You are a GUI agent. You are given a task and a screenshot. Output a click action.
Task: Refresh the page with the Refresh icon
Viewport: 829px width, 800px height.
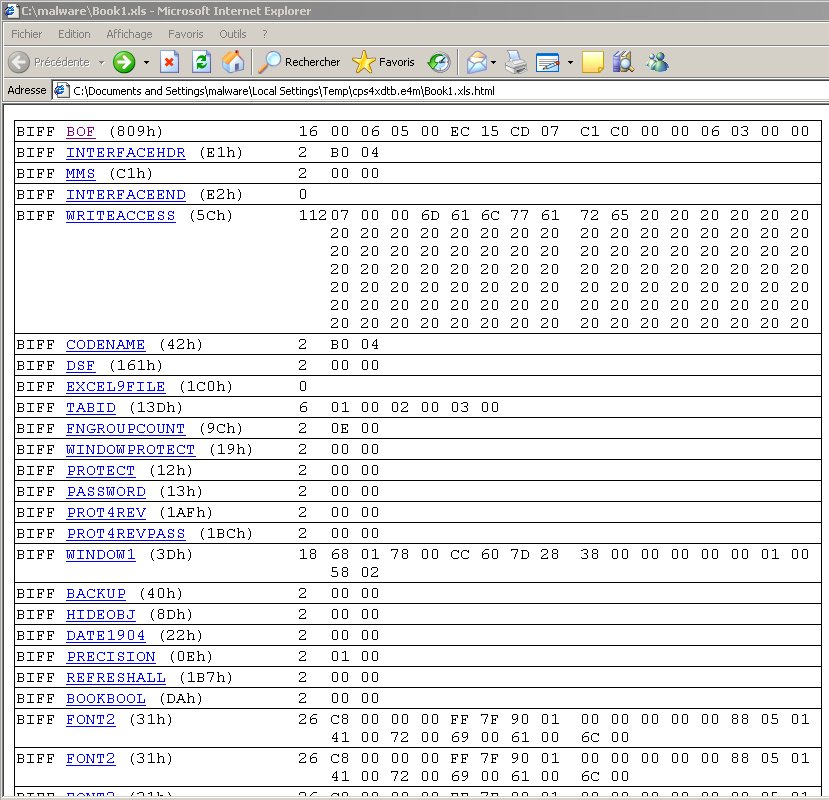pos(201,62)
